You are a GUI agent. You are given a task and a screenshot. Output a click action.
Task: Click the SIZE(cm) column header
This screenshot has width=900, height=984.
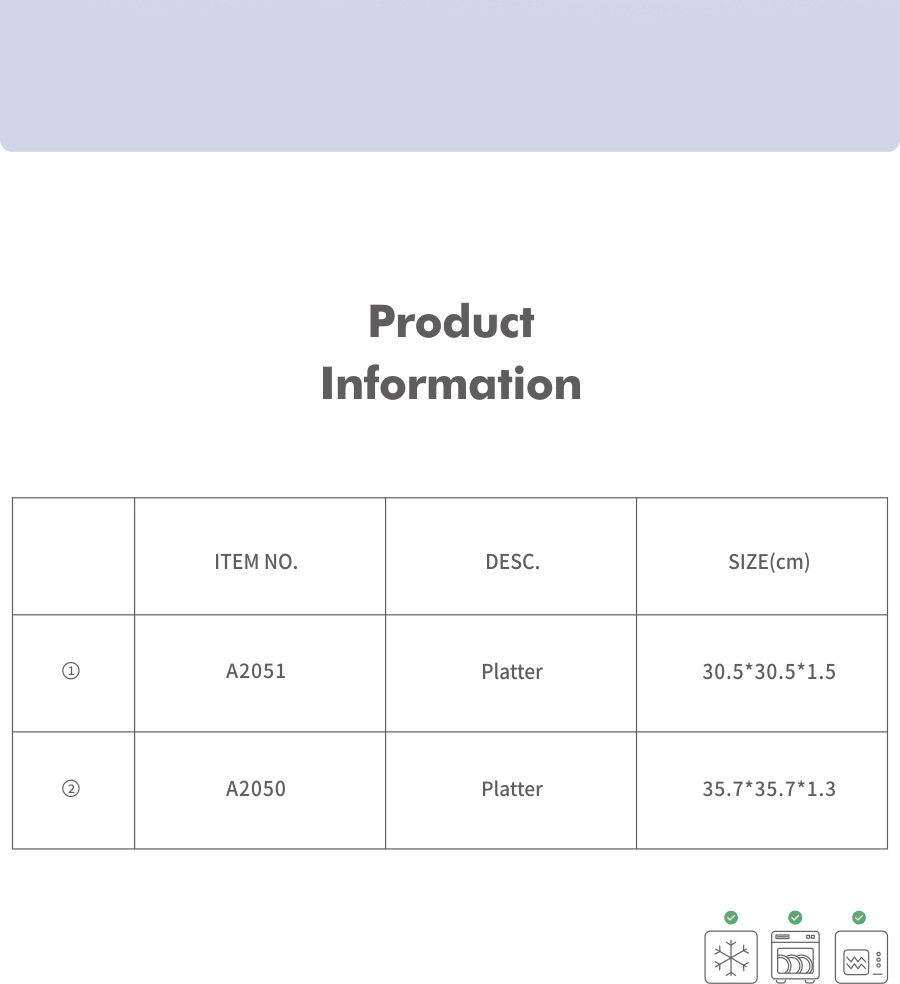pyautogui.click(x=768, y=562)
